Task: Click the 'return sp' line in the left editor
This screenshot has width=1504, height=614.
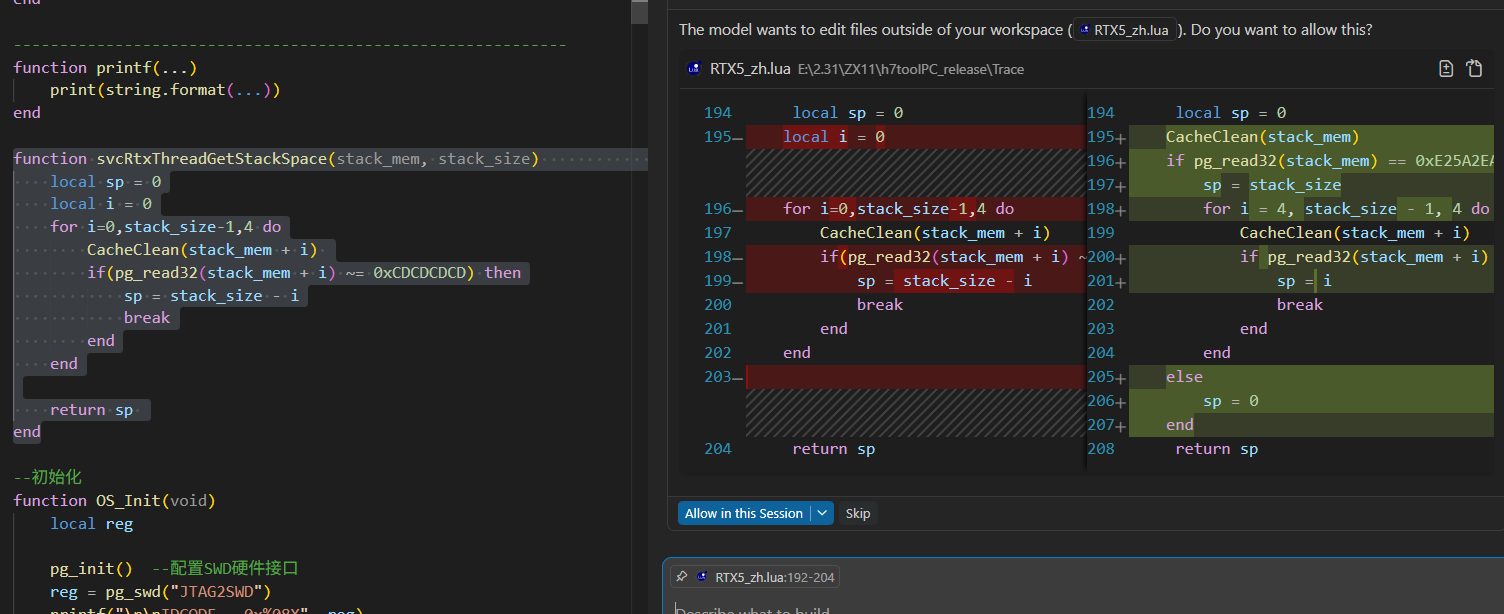Action: [92, 410]
